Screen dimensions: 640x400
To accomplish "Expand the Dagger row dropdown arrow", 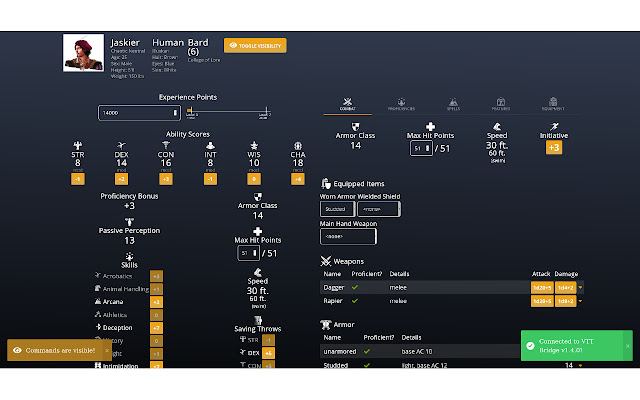I will coord(580,287).
